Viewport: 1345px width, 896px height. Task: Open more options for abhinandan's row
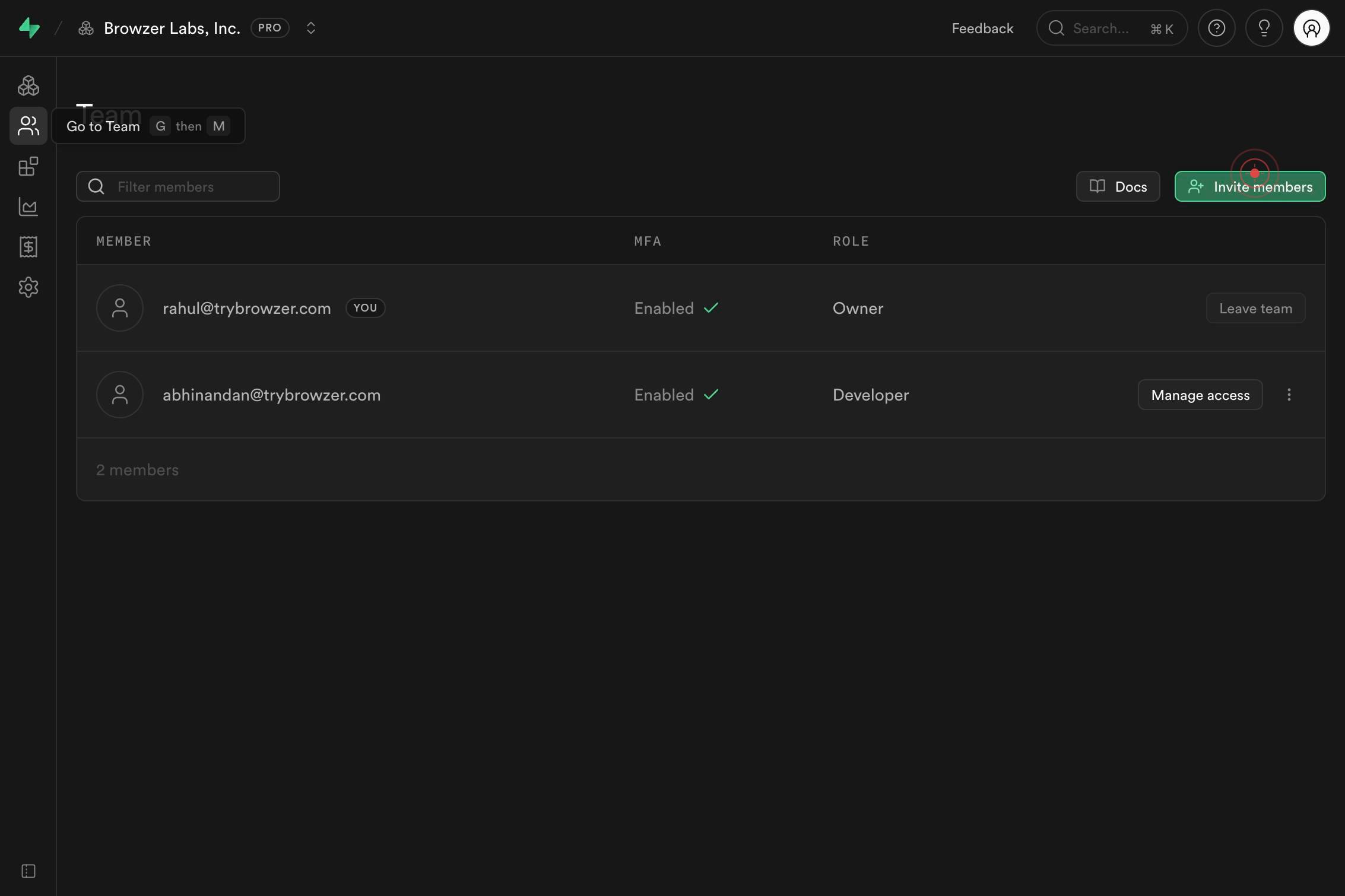coord(1289,395)
